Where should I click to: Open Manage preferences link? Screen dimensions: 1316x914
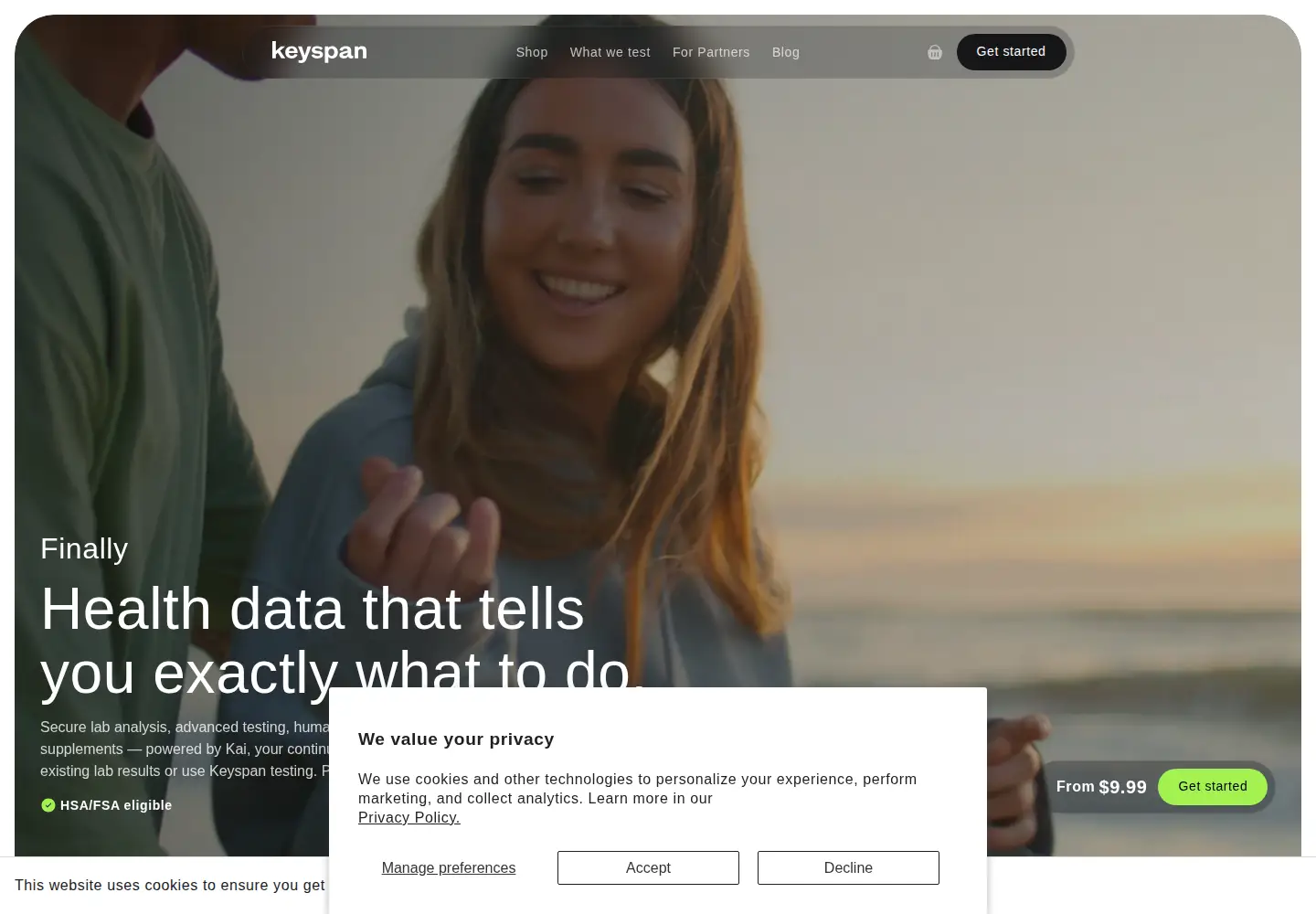click(x=449, y=868)
